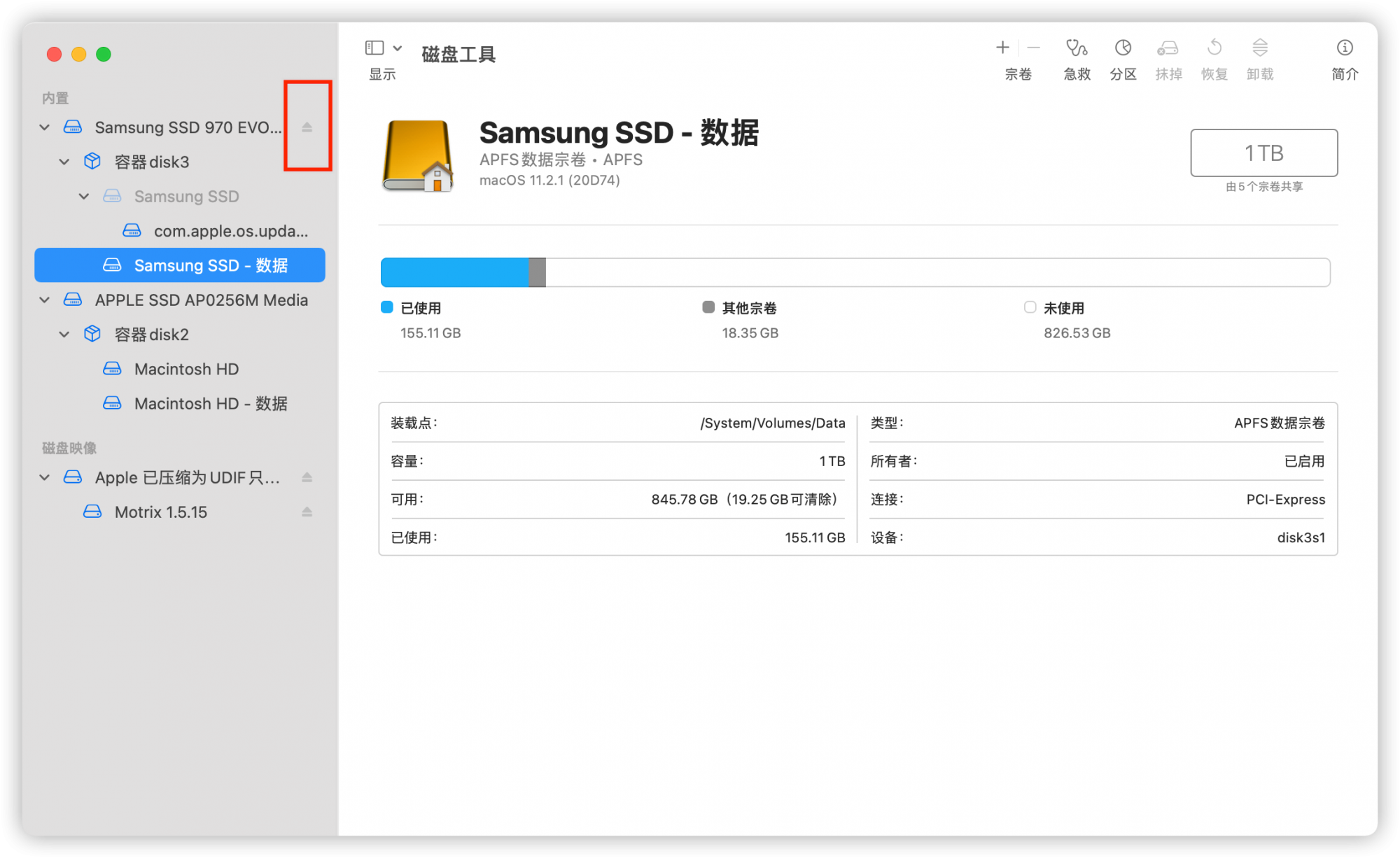This screenshot has width=1400, height=858.
Task: Click the blue used-space bar segment
Action: [454, 272]
